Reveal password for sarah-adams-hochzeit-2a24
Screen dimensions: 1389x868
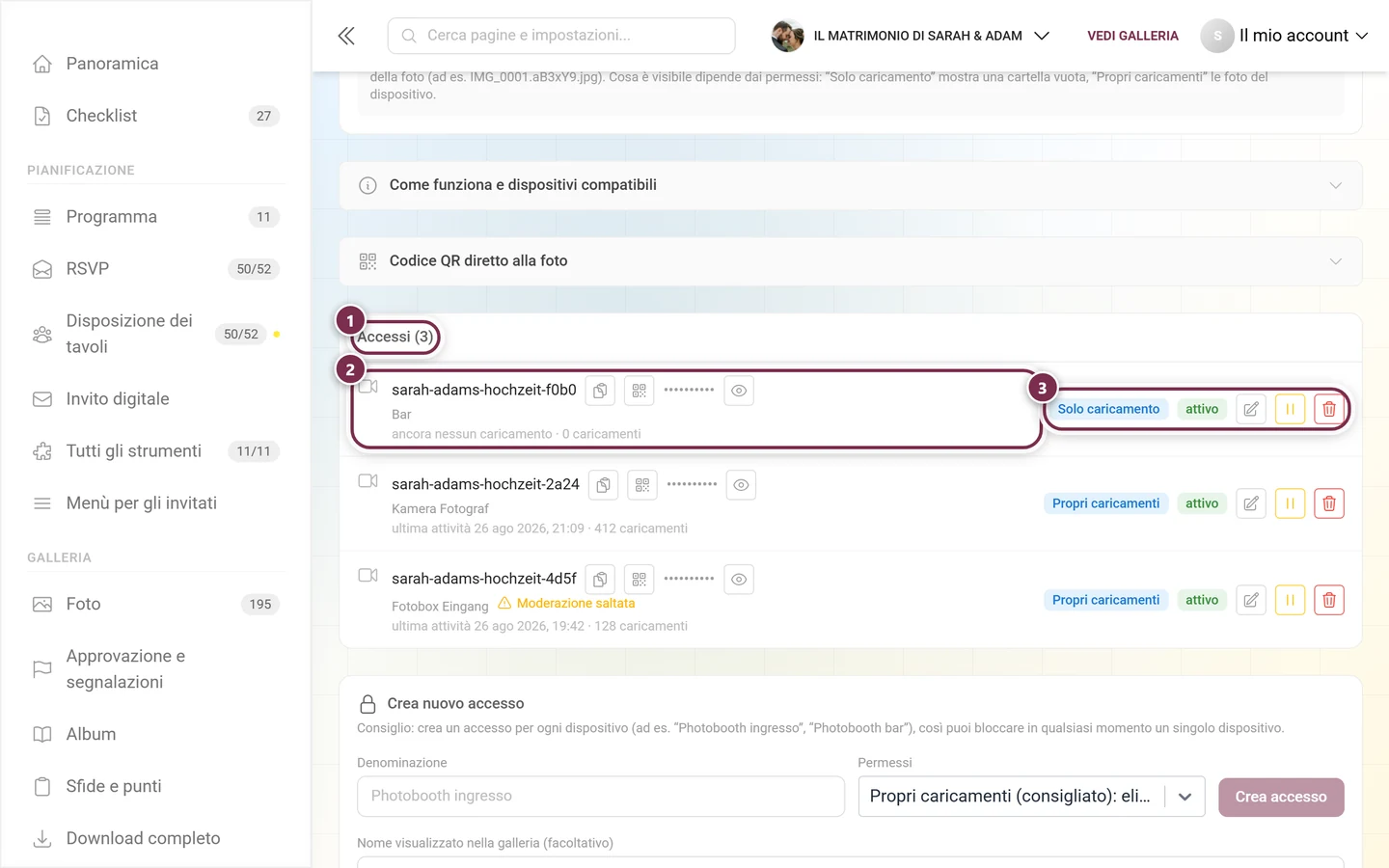pyautogui.click(x=741, y=485)
